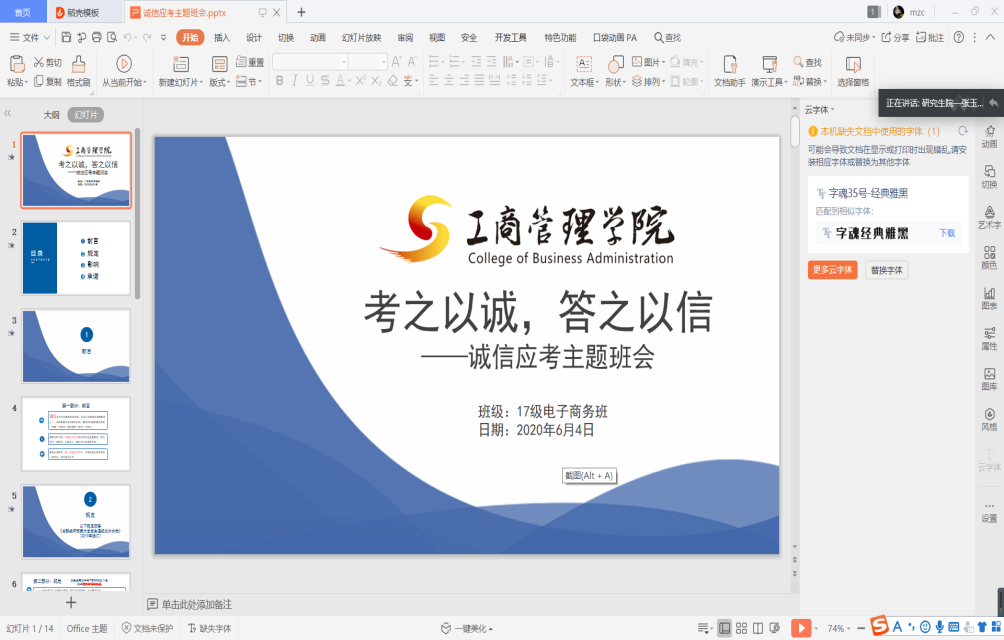Open the 艺术字 word art side panel icon
Screen dimensions: 1004x640
click(x=989, y=217)
